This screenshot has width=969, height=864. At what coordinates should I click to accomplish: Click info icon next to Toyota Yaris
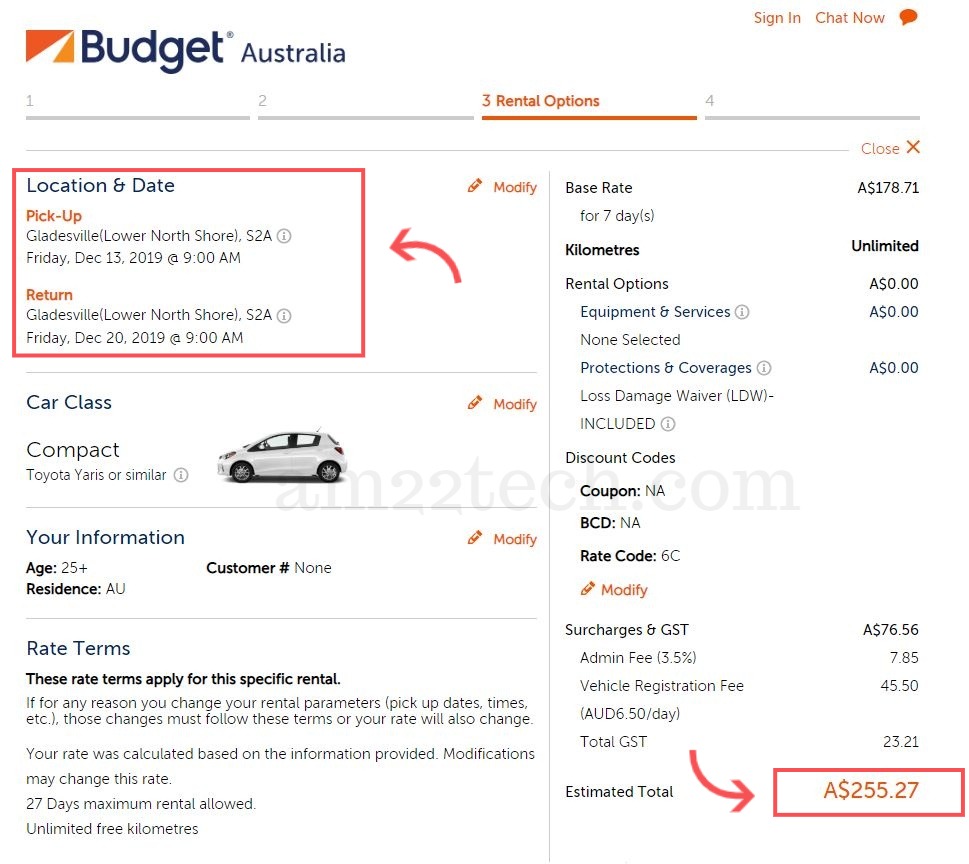(181, 475)
